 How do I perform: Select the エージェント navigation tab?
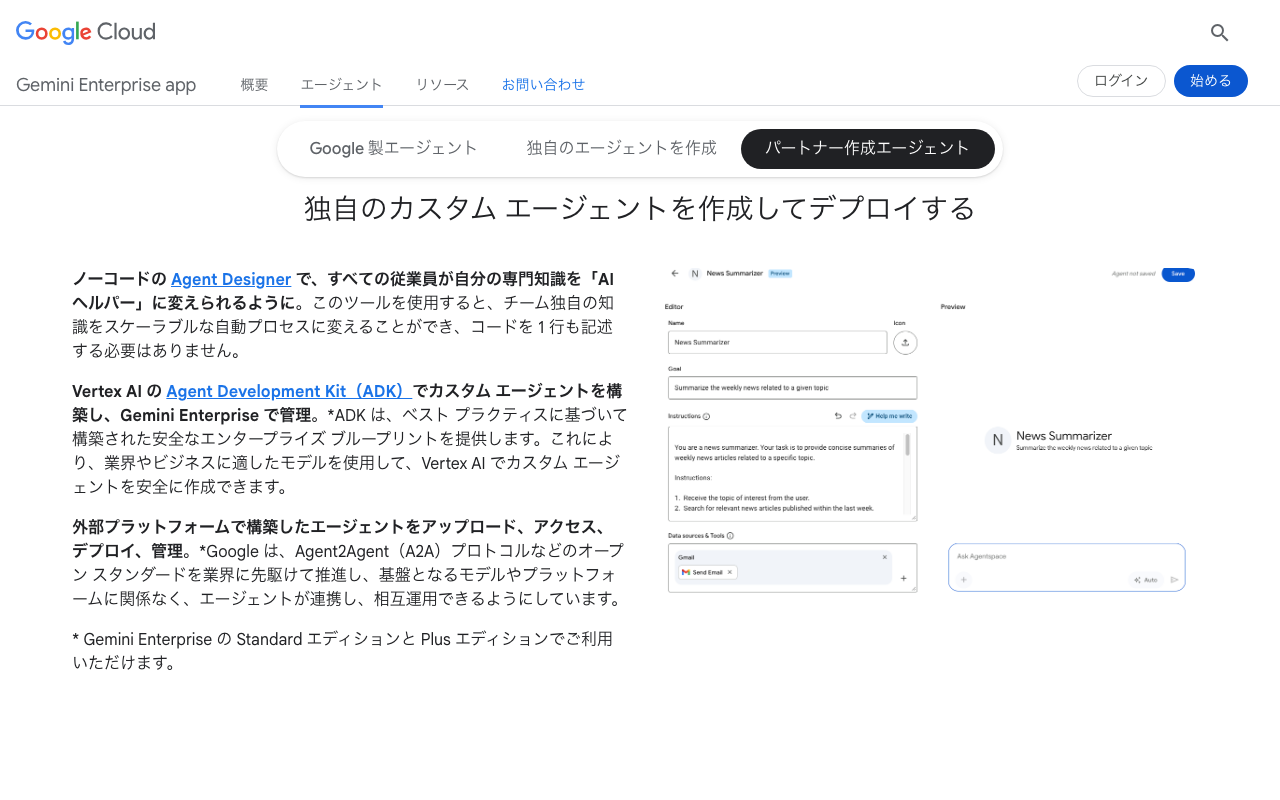click(x=342, y=85)
